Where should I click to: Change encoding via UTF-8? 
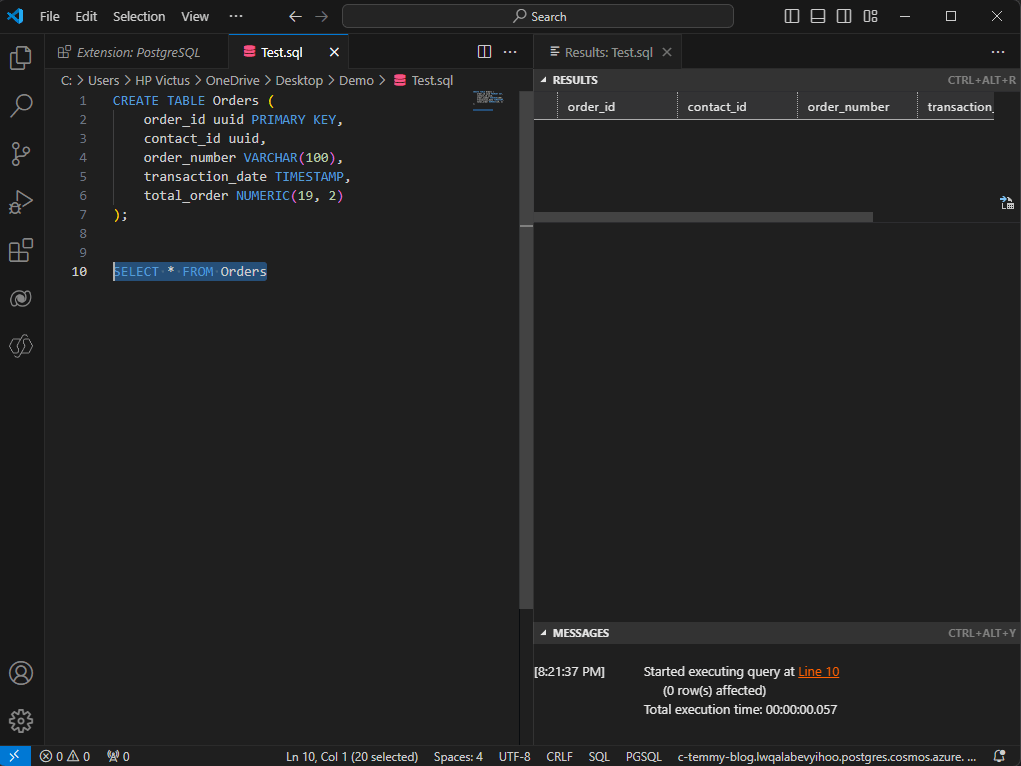click(x=514, y=756)
